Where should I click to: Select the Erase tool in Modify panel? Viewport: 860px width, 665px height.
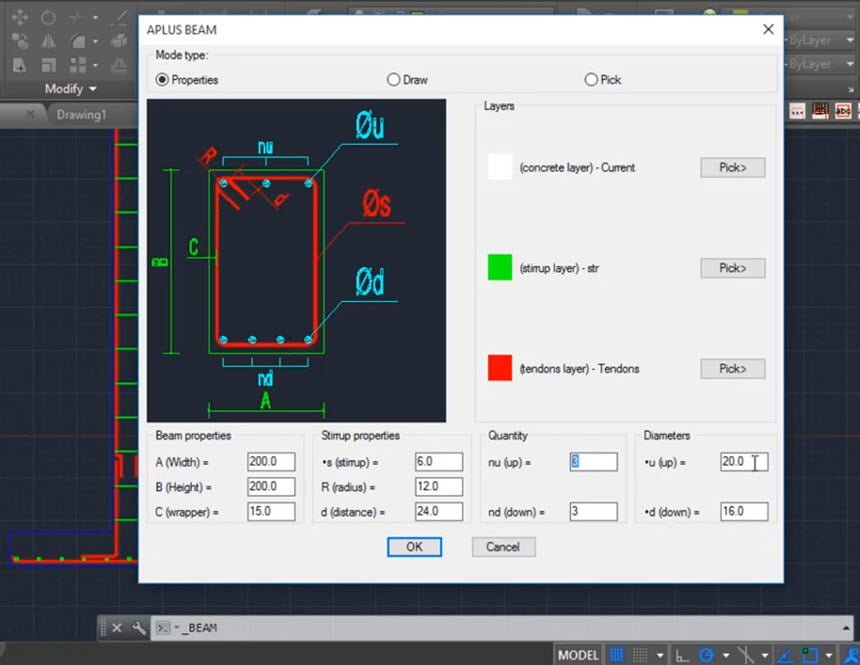pos(119,17)
